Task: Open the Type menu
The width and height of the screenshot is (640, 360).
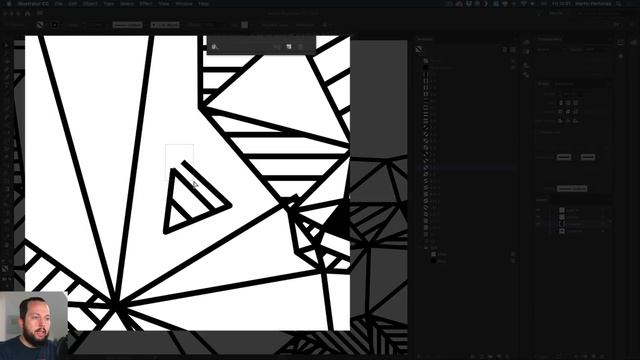Action: (109, 4)
